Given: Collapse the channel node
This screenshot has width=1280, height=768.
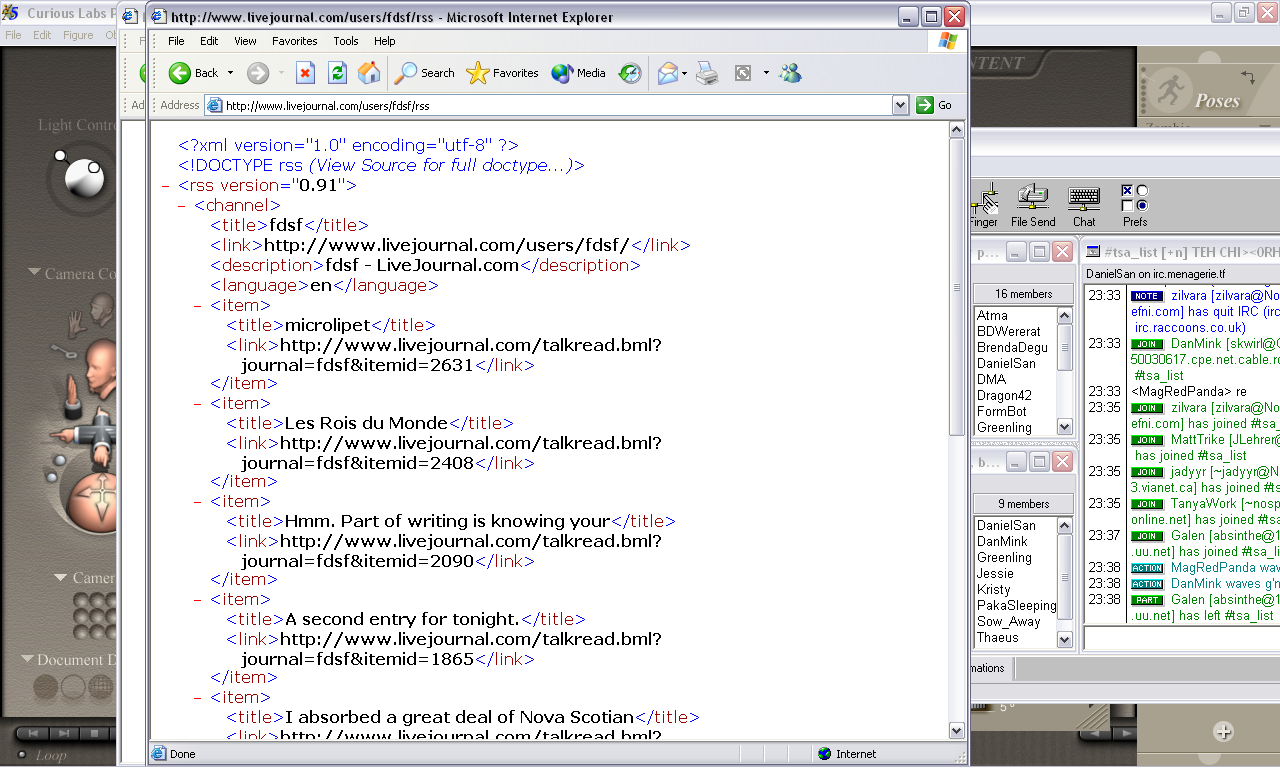Looking at the screenshot, I should pos(182,206).
